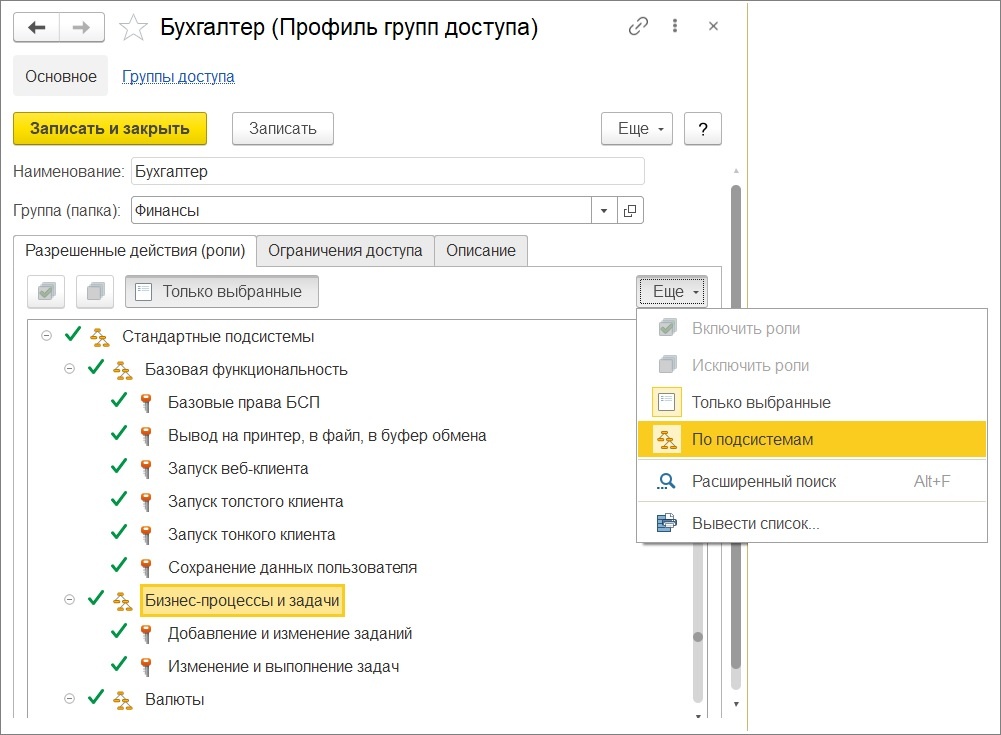Image resolution: width=1001 pixels, height=735 pixels.
Task: Uncheck Бизнес-процессы и задачи check mark
Action: pos(96,598)
